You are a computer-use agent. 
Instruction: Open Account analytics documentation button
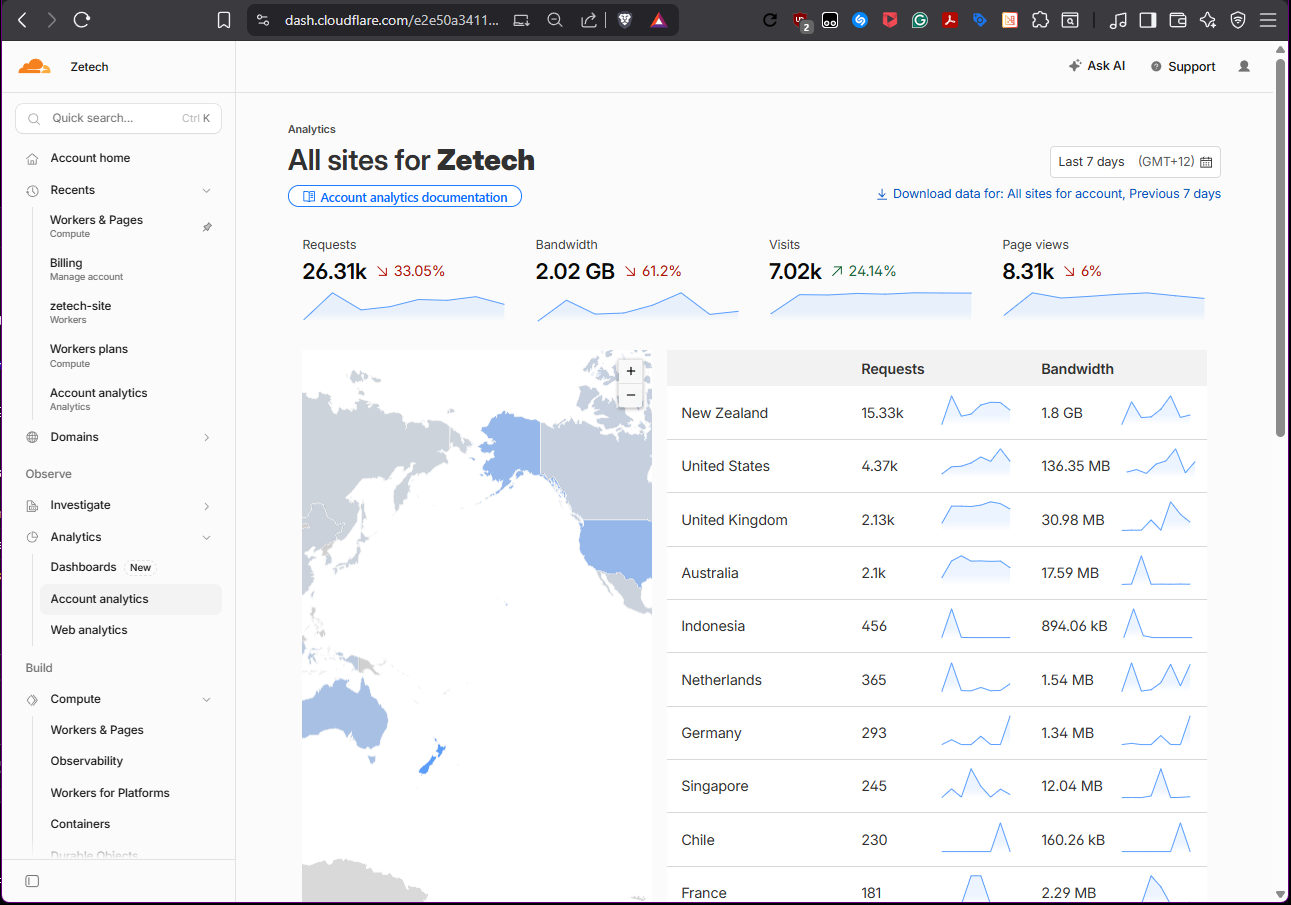click(405, 197)
